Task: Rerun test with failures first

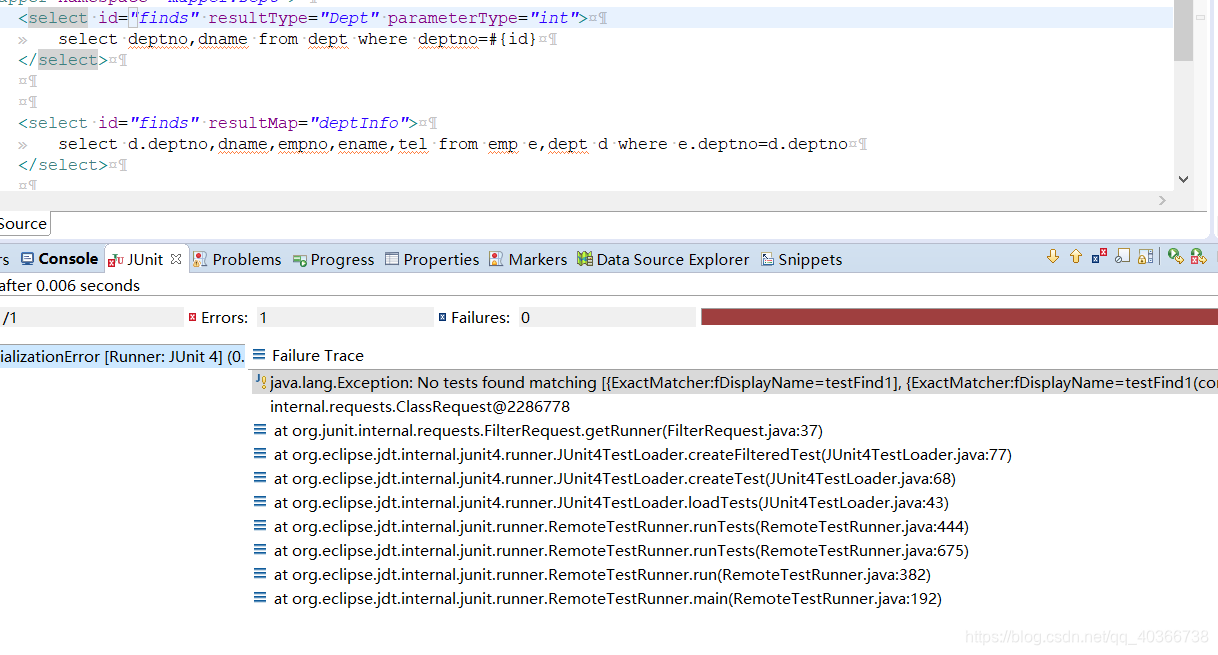Action: coord(1199,257)
